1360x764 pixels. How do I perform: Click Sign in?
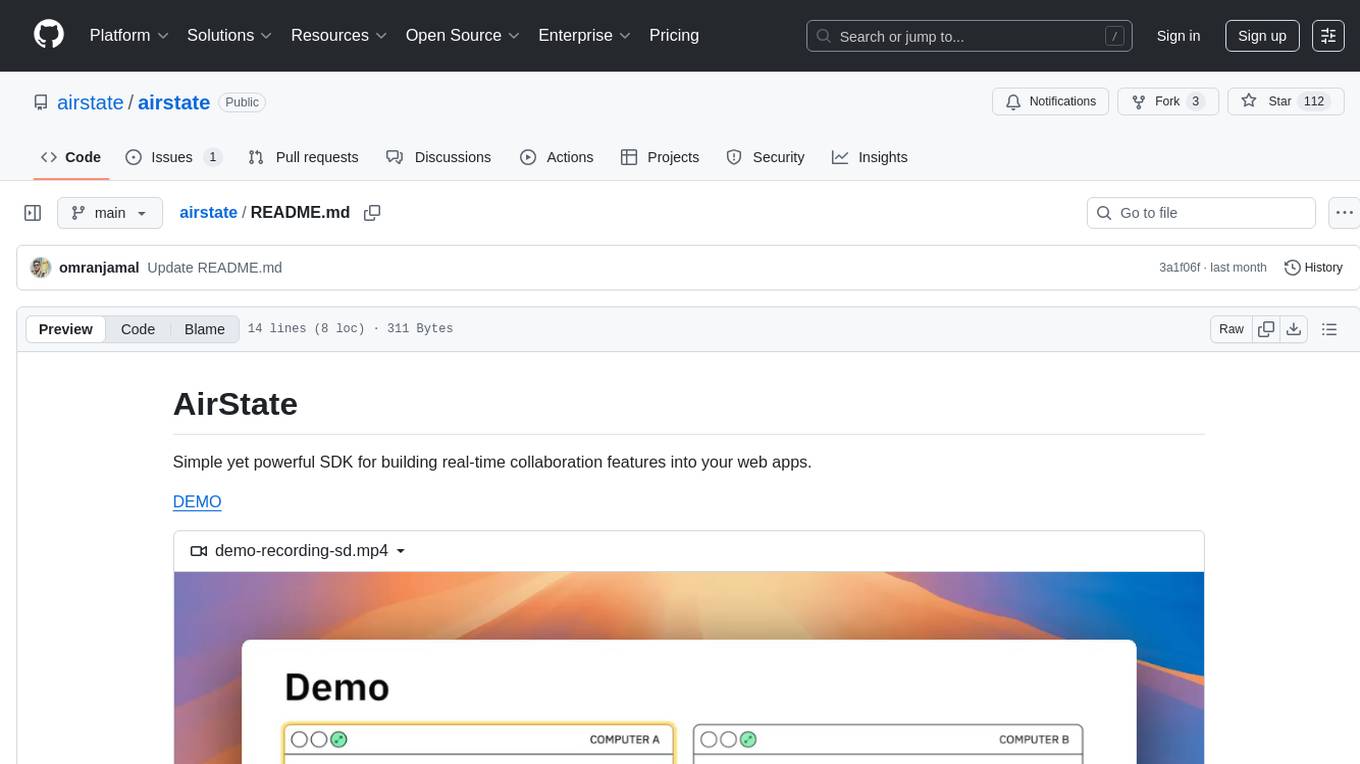1178,36
